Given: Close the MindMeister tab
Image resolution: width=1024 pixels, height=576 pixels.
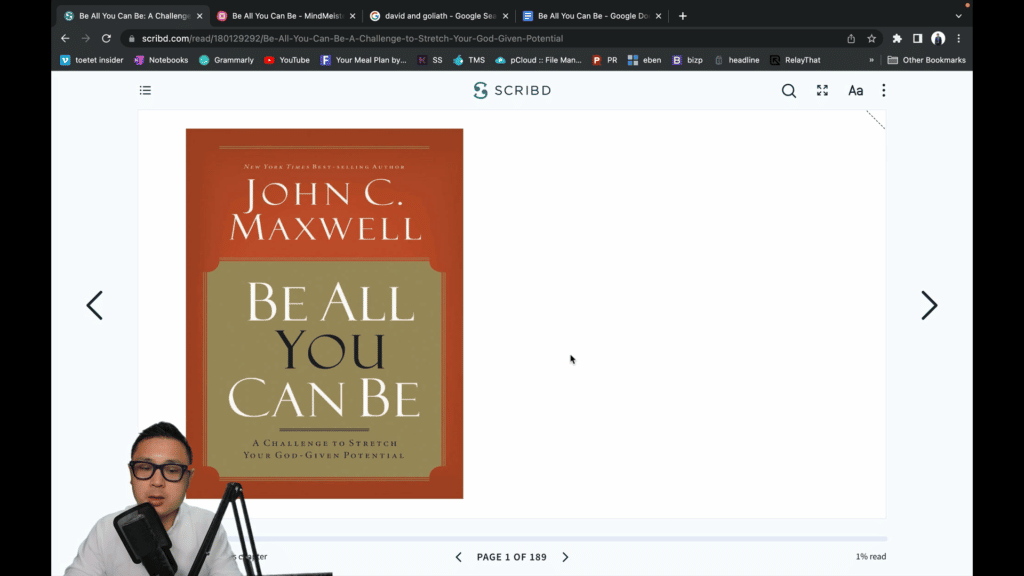Looking at the screenshot, I should pos(353,16).
